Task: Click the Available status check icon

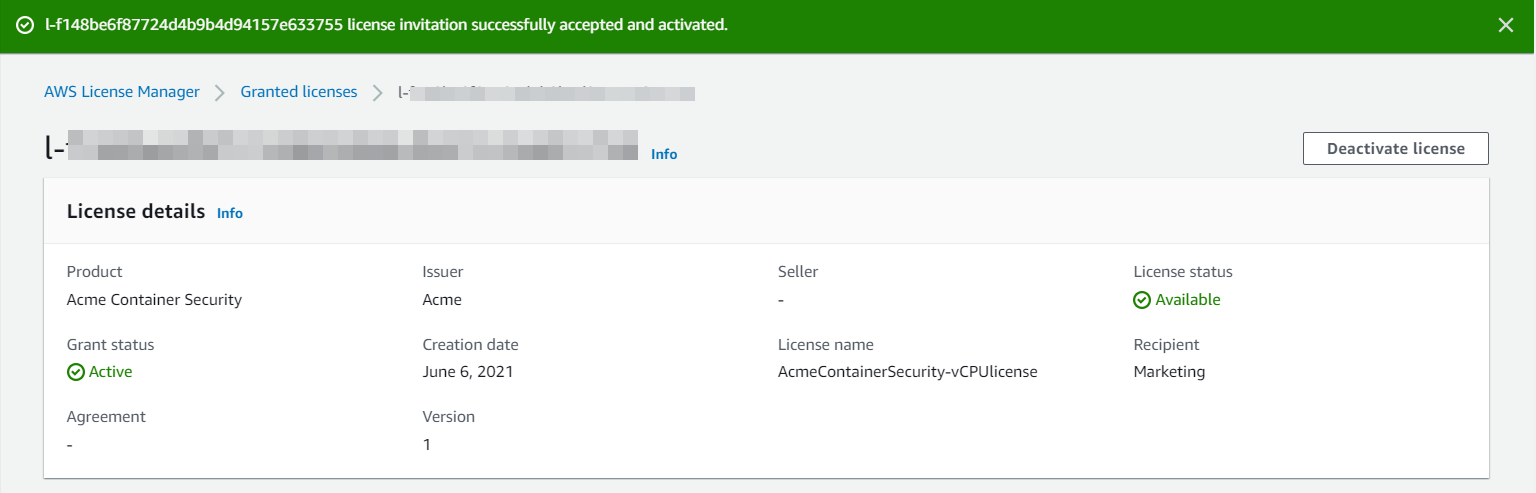Action: click(x=1142, y=300)
